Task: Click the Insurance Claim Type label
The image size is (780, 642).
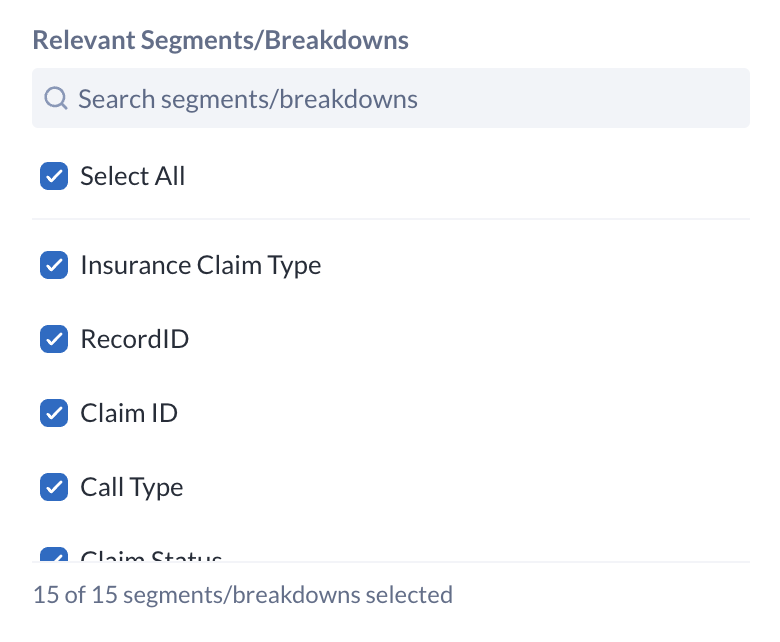Action: (x=200, y=265)
